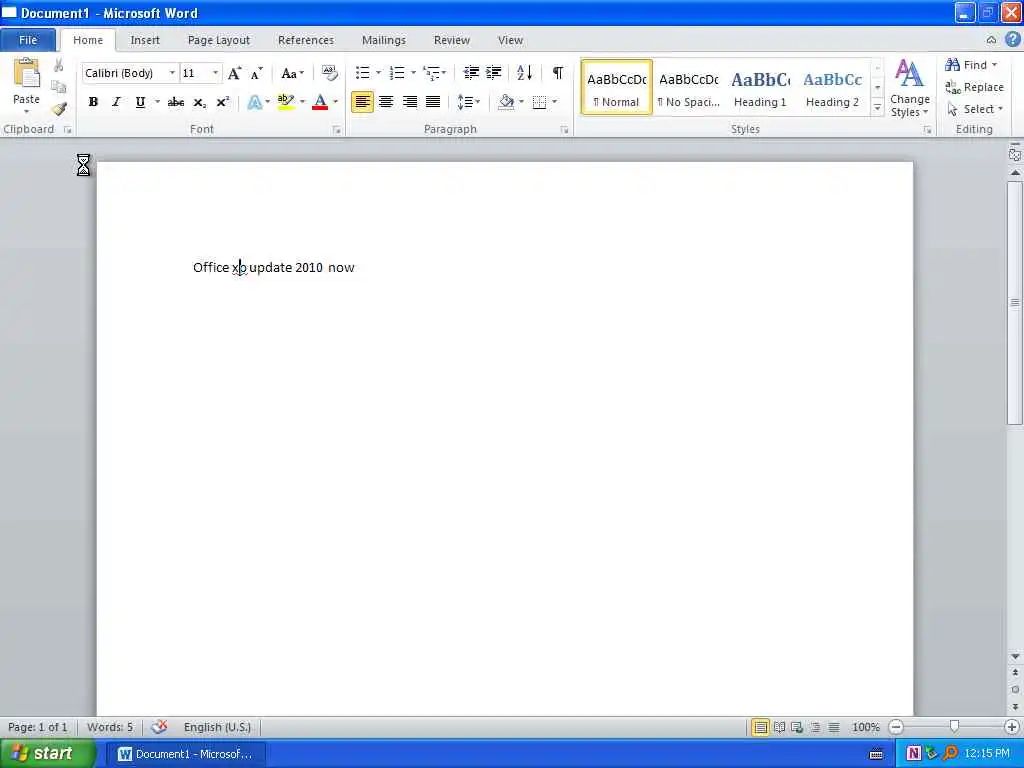1024x768 pixels.
Task: Align paragraph text to the right
Action: point(409,102)
